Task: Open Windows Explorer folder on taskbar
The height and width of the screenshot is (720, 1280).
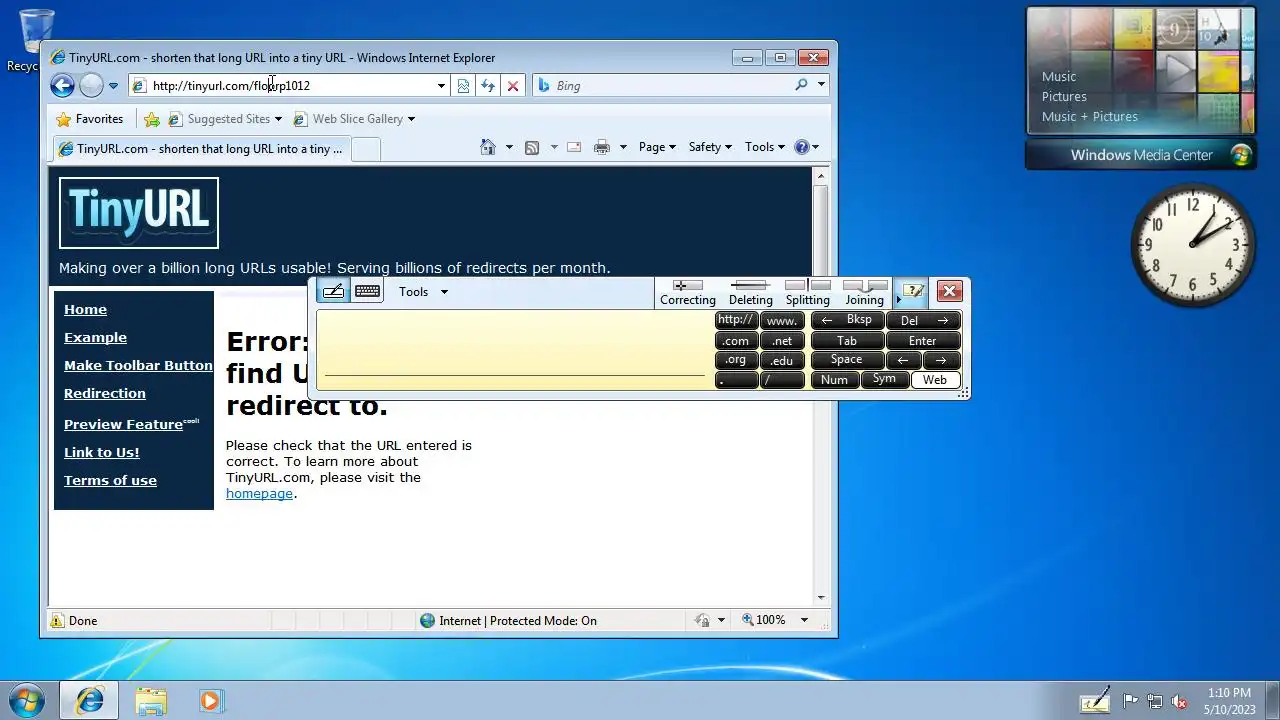Action: pyautogui.click(x=151, y=700)
